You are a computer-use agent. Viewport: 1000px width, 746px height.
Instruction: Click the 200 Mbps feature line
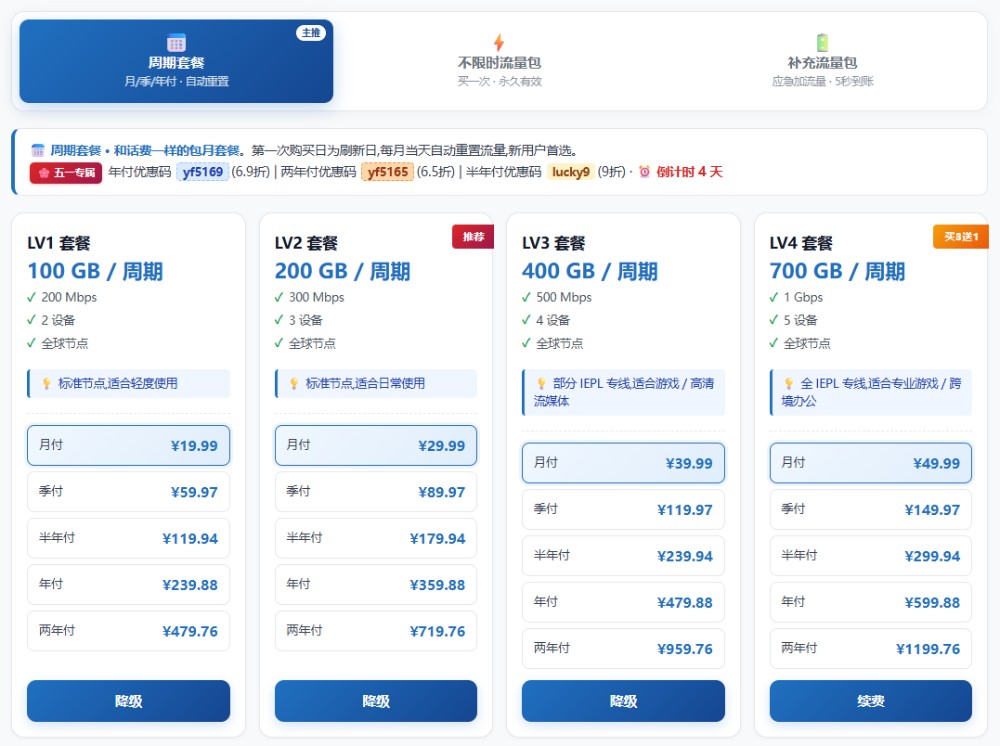coord(62,297)
